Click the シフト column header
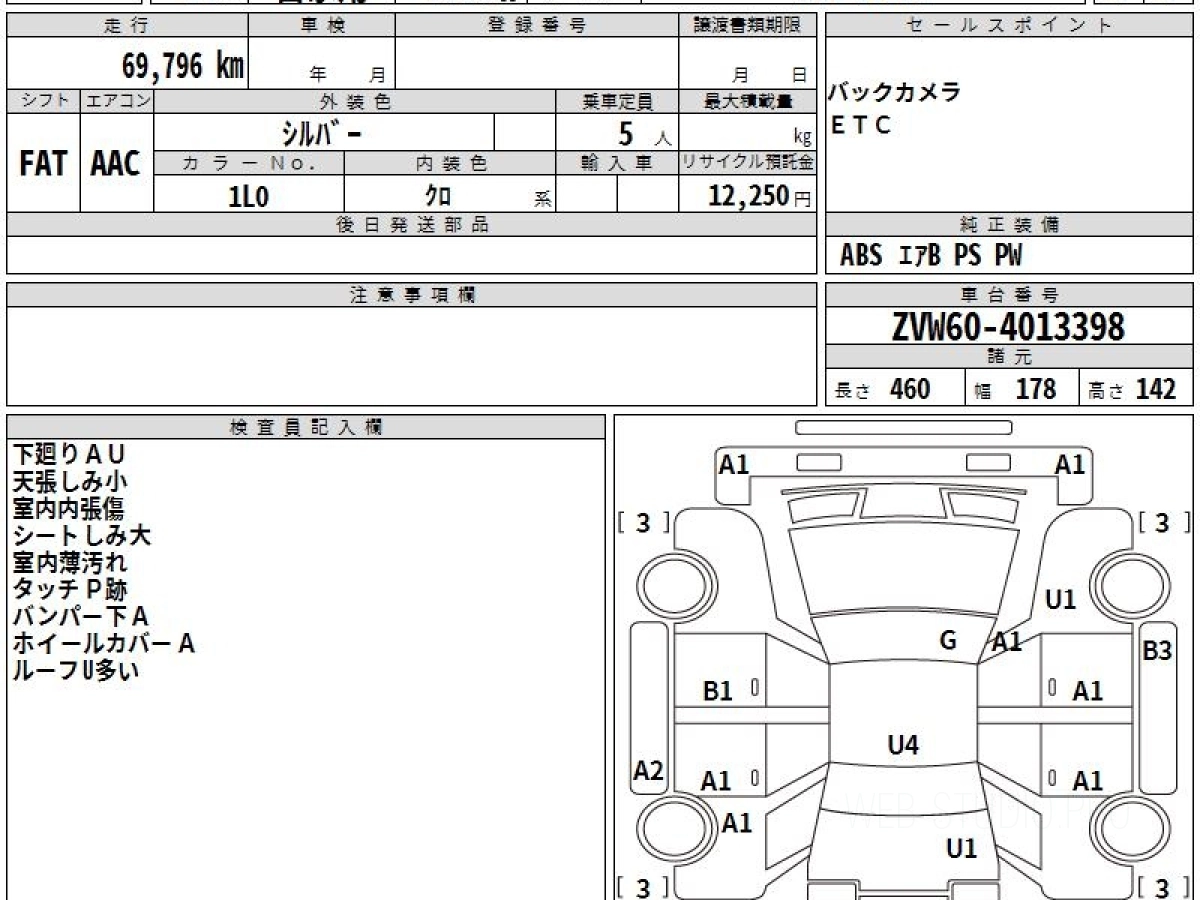 43,101
